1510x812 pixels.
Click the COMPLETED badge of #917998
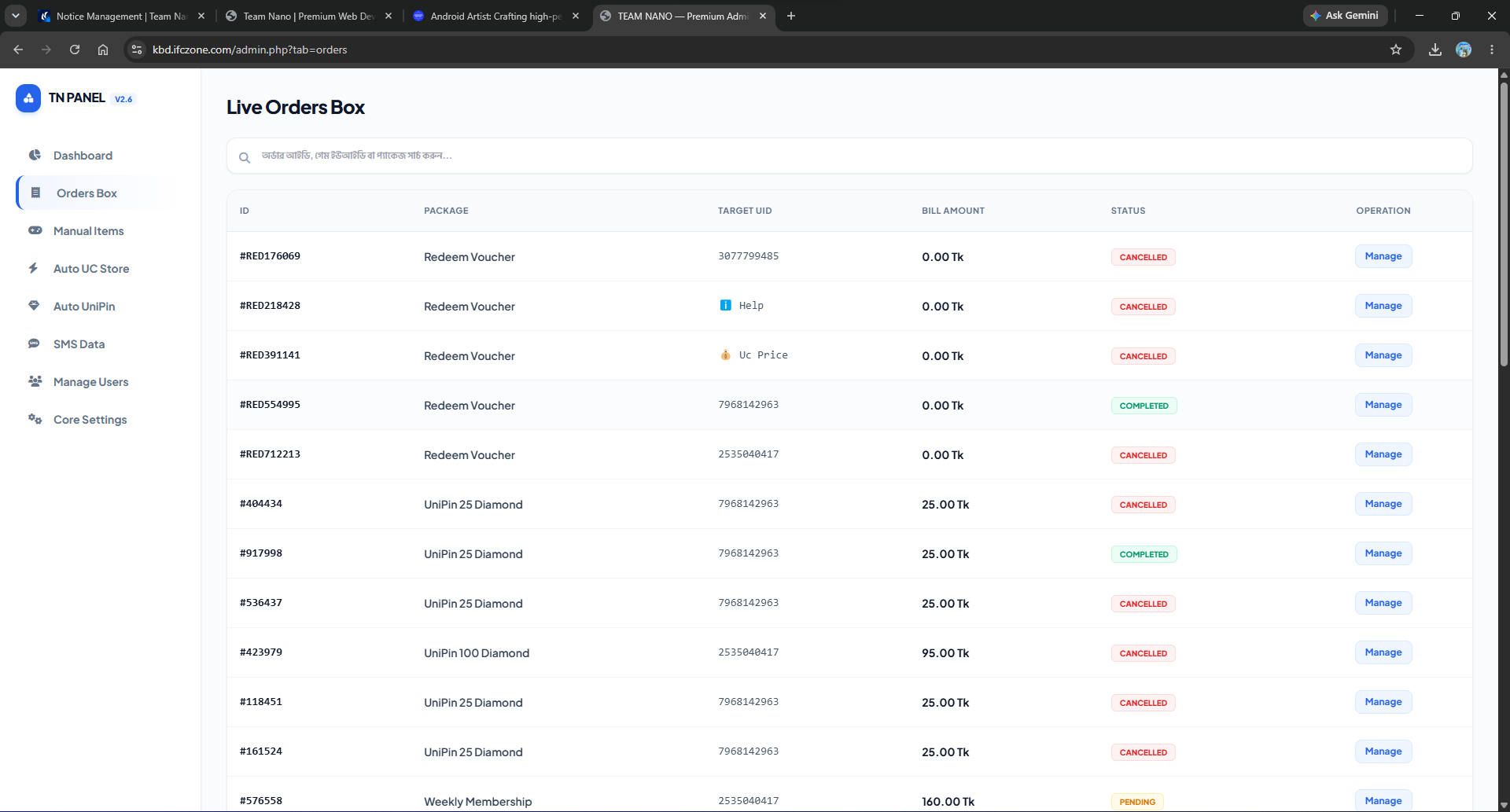tap(1144, 554)
